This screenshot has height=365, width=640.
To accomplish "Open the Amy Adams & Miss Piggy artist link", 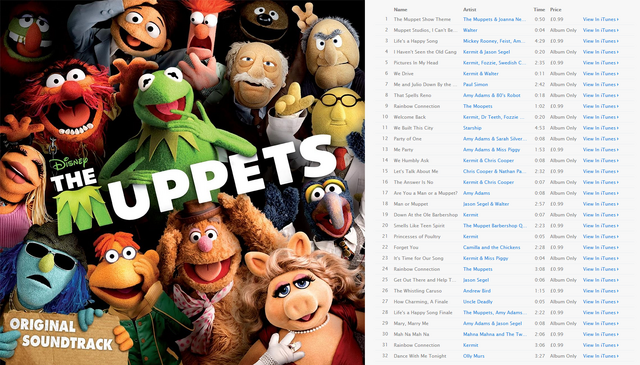I will [491, 149].
